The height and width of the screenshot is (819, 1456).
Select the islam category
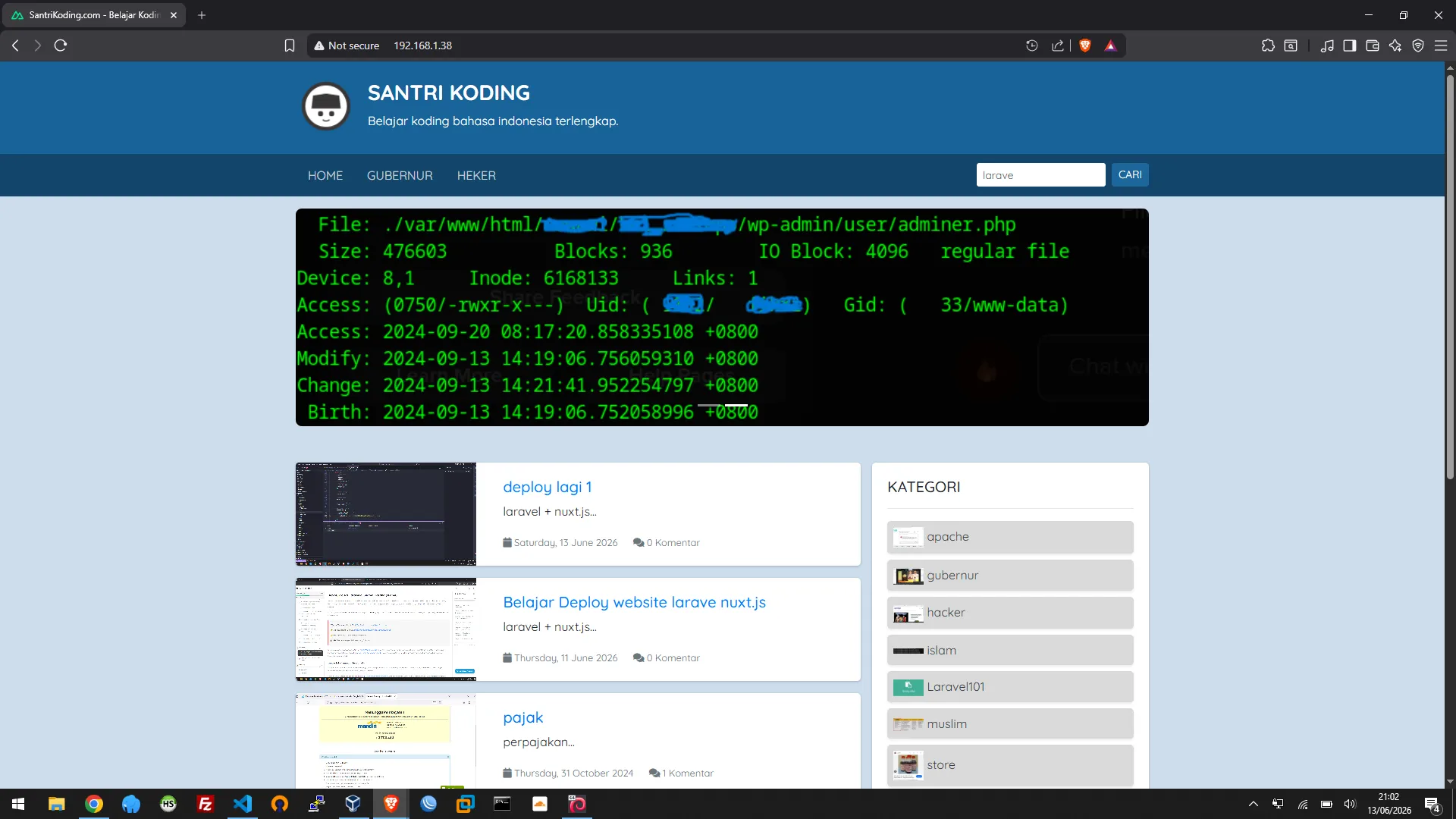tap(1010, 651)
